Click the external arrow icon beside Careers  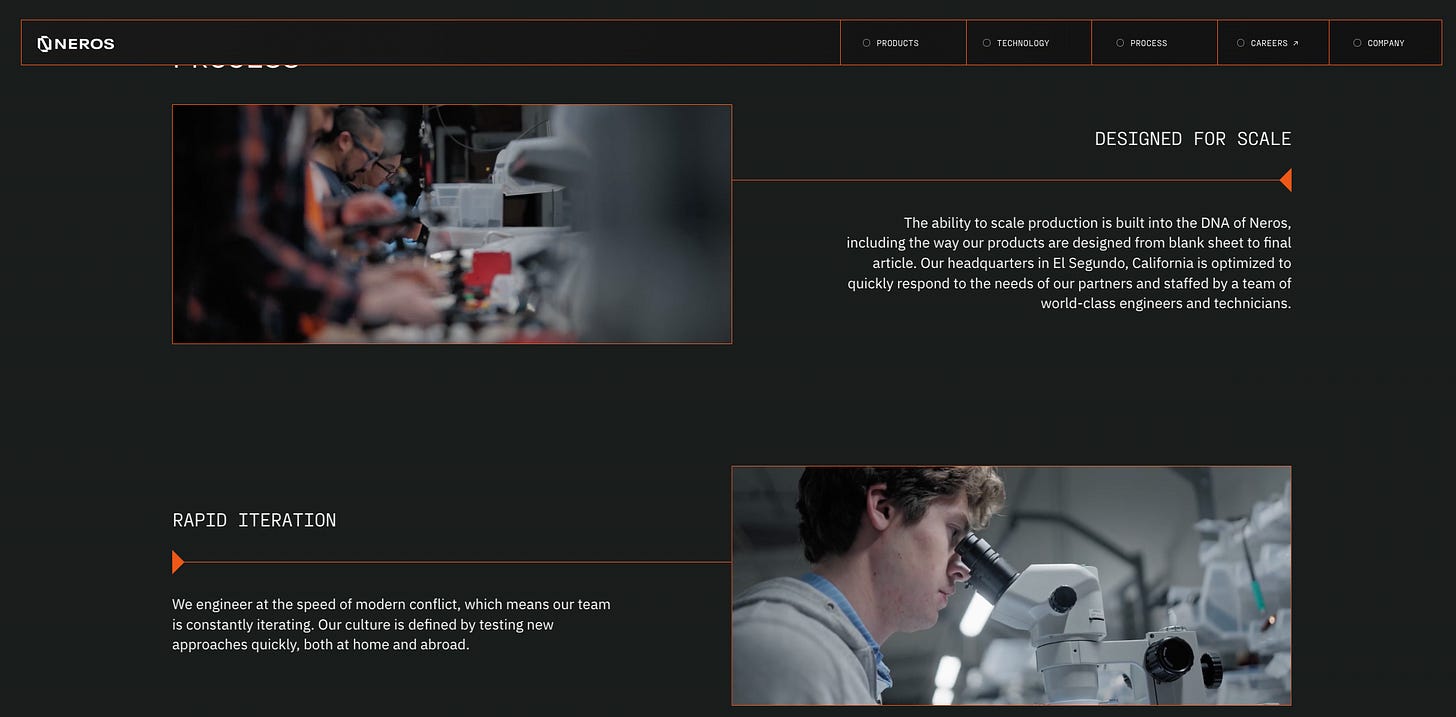(x=1296, y=43)
